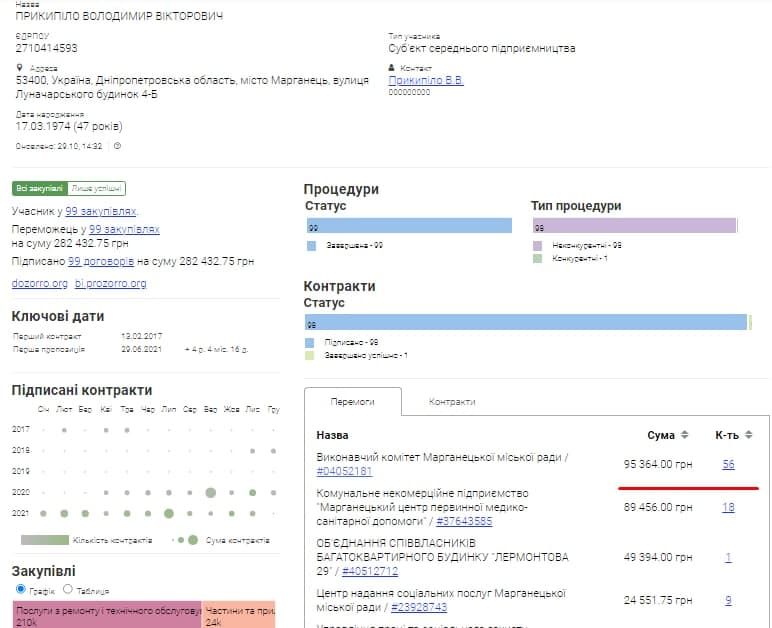The width and height of the screenshot is (772, 628).
Task: Open organization code #04052181 link
Action: [x=344, y=471]
